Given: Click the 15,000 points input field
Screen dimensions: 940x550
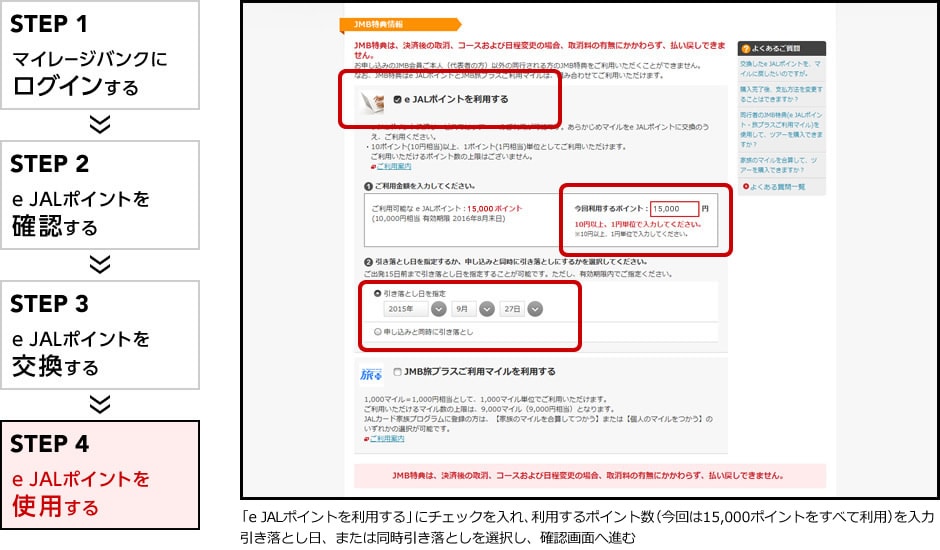Looking at the screenshot, I should [673, 209].
